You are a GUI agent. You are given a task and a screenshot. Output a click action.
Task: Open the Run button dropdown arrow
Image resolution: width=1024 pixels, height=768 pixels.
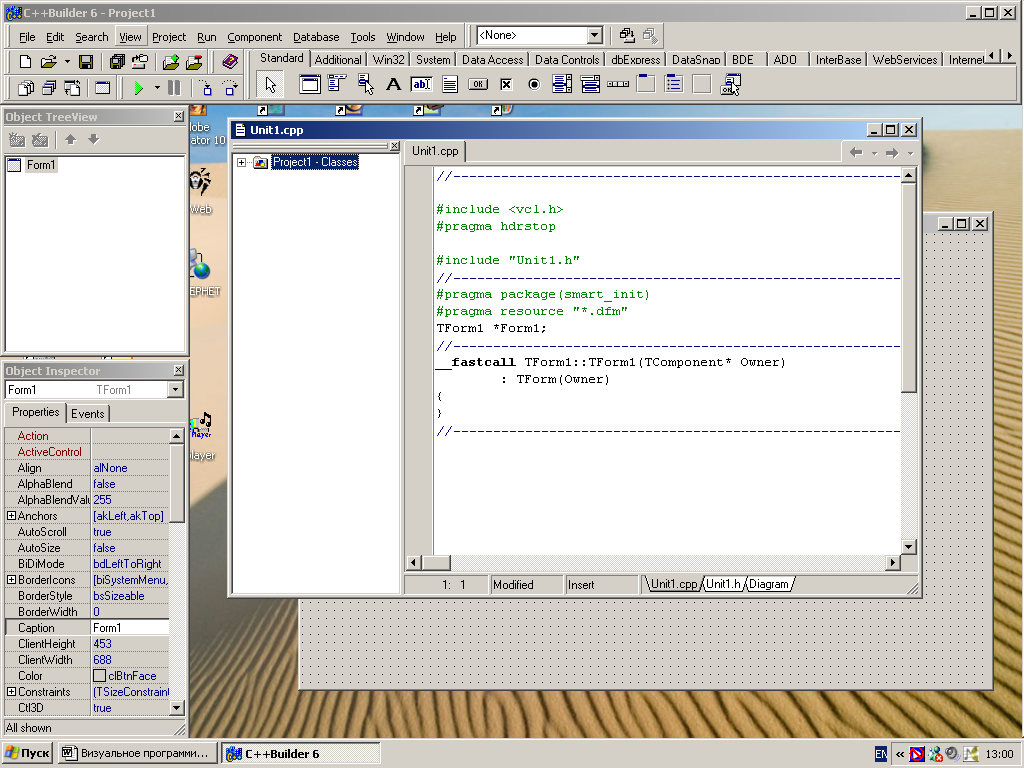click(x=157, y=88)
